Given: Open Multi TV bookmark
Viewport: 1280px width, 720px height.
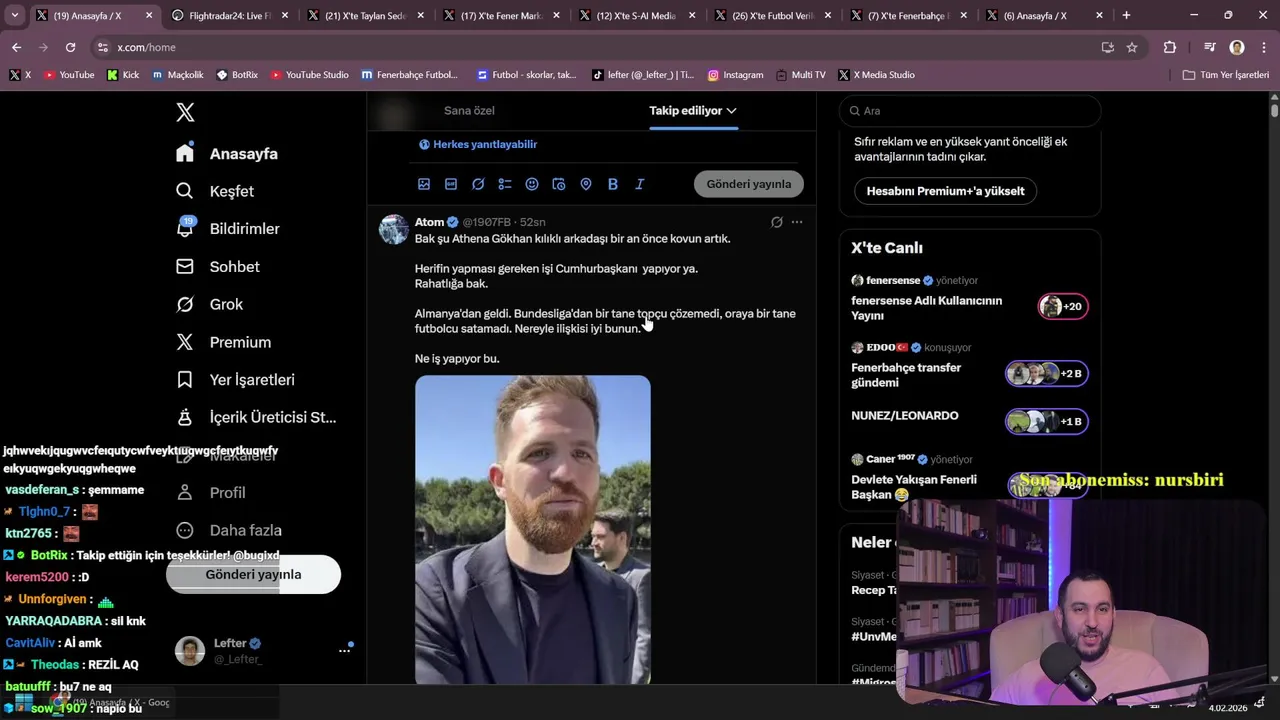Looking at the screenshot, I should 801,75.
